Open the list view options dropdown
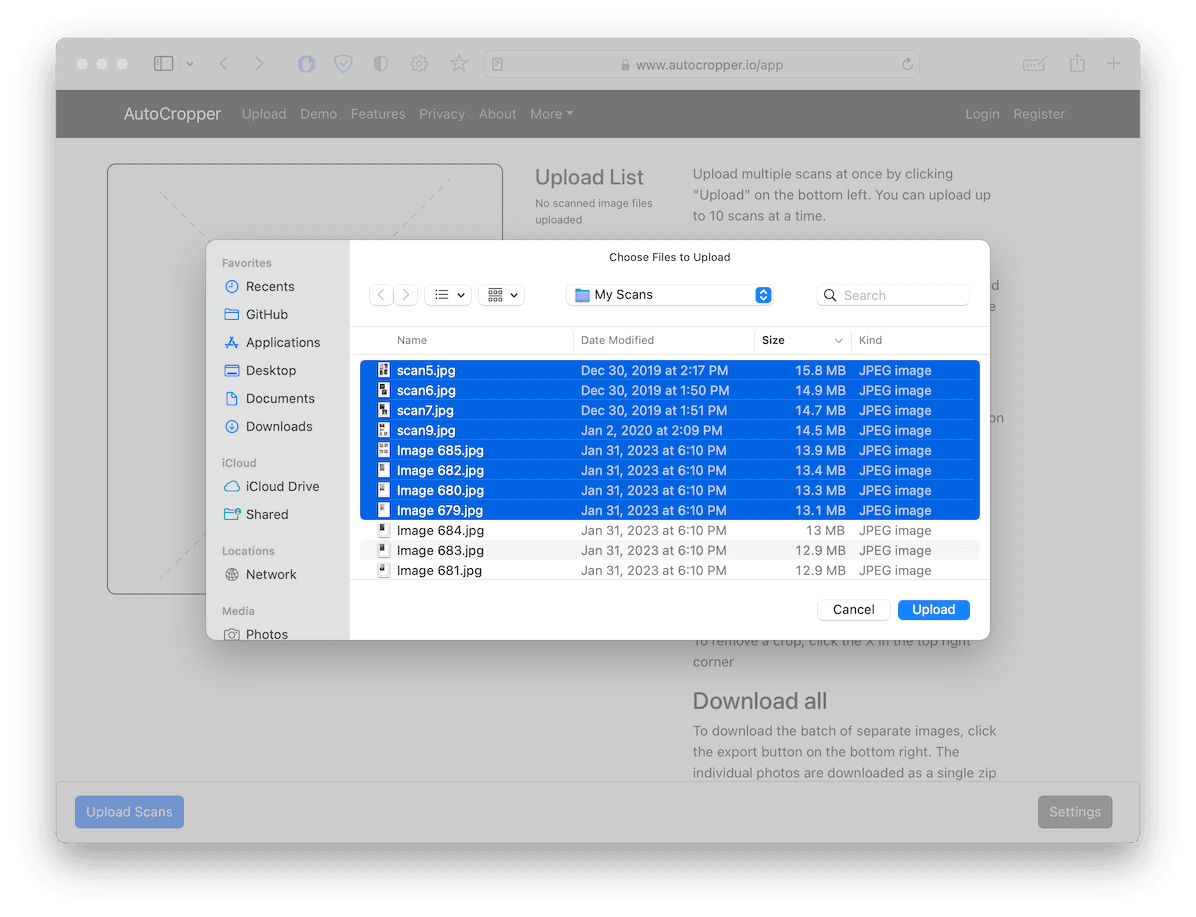This screenshot has width=1196, height=917. (x=447, y=295)
